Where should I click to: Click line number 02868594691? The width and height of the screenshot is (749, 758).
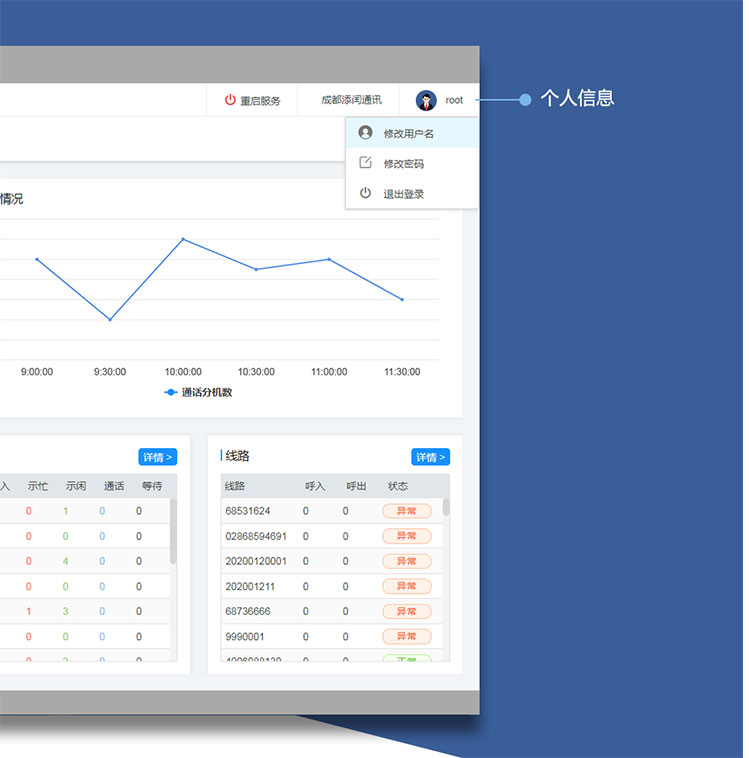[x=256, y=536]
